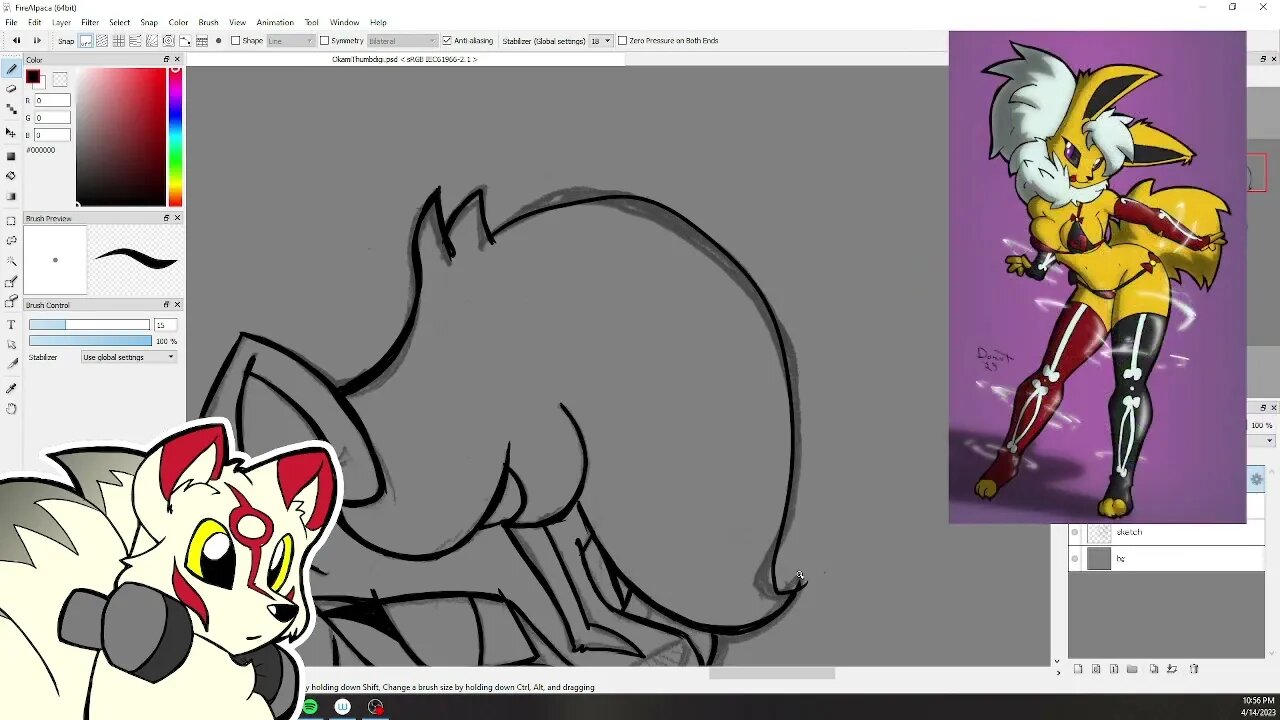Screen dimensions: 1280x720
Task: Pick the Eyedropper tool
Action: click(11, 389)
